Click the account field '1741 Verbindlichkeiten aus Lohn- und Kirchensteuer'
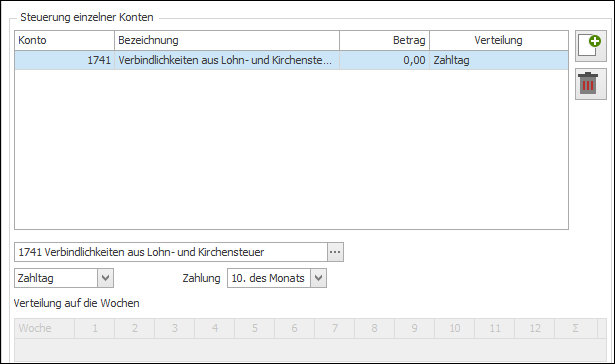Image resolution: width=615 pixels, height=364 pixels. click(x=171, y=252)
